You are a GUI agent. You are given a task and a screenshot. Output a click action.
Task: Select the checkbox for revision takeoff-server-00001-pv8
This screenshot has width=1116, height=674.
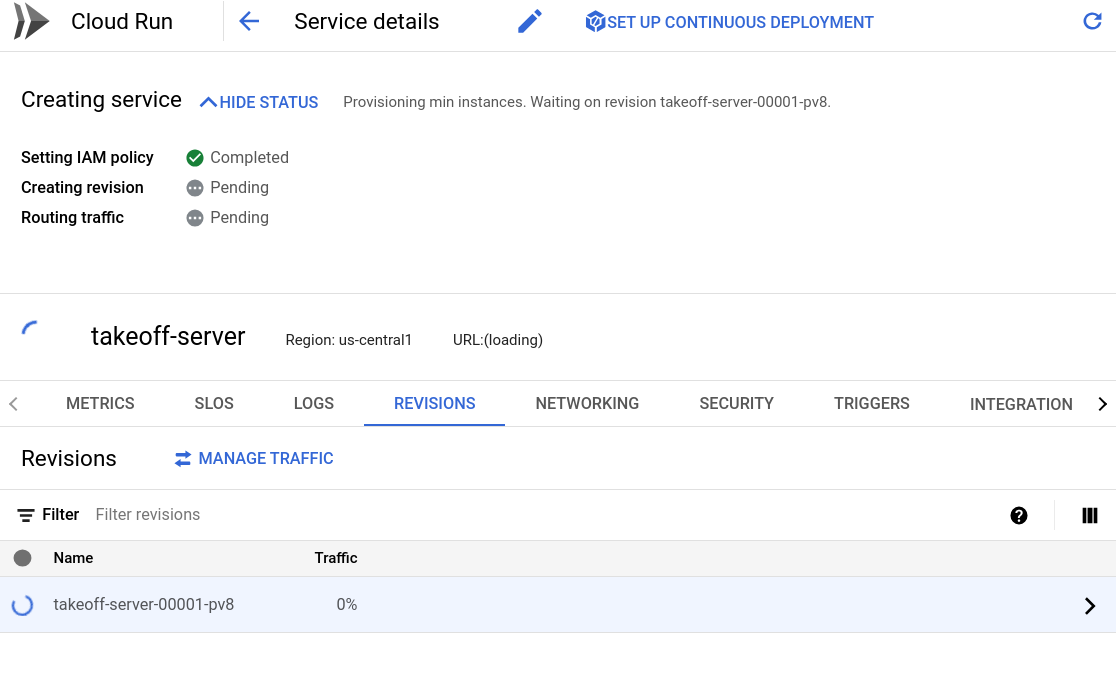tap(22, 605)
